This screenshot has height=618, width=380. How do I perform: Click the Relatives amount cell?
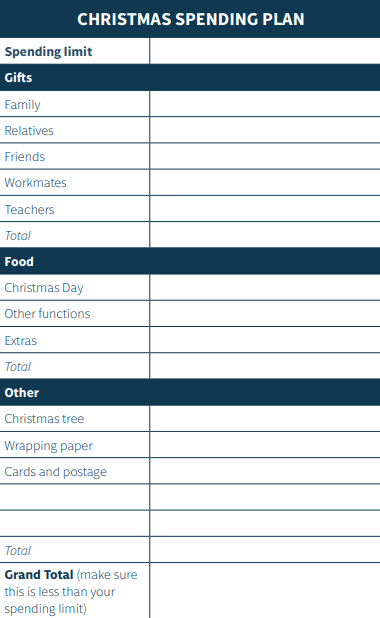(x=265, y=130)
